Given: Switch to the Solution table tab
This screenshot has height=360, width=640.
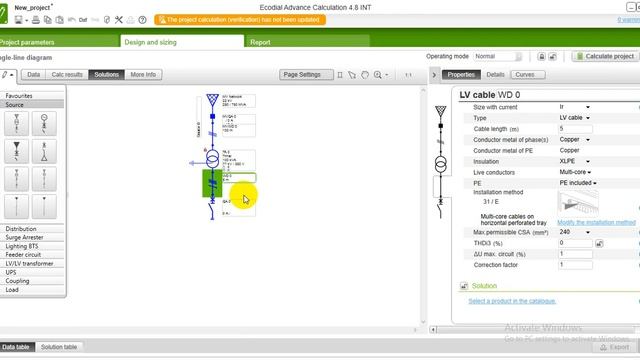Looking at the screenshot, I should pyautogui.click(x=59, y=347).
